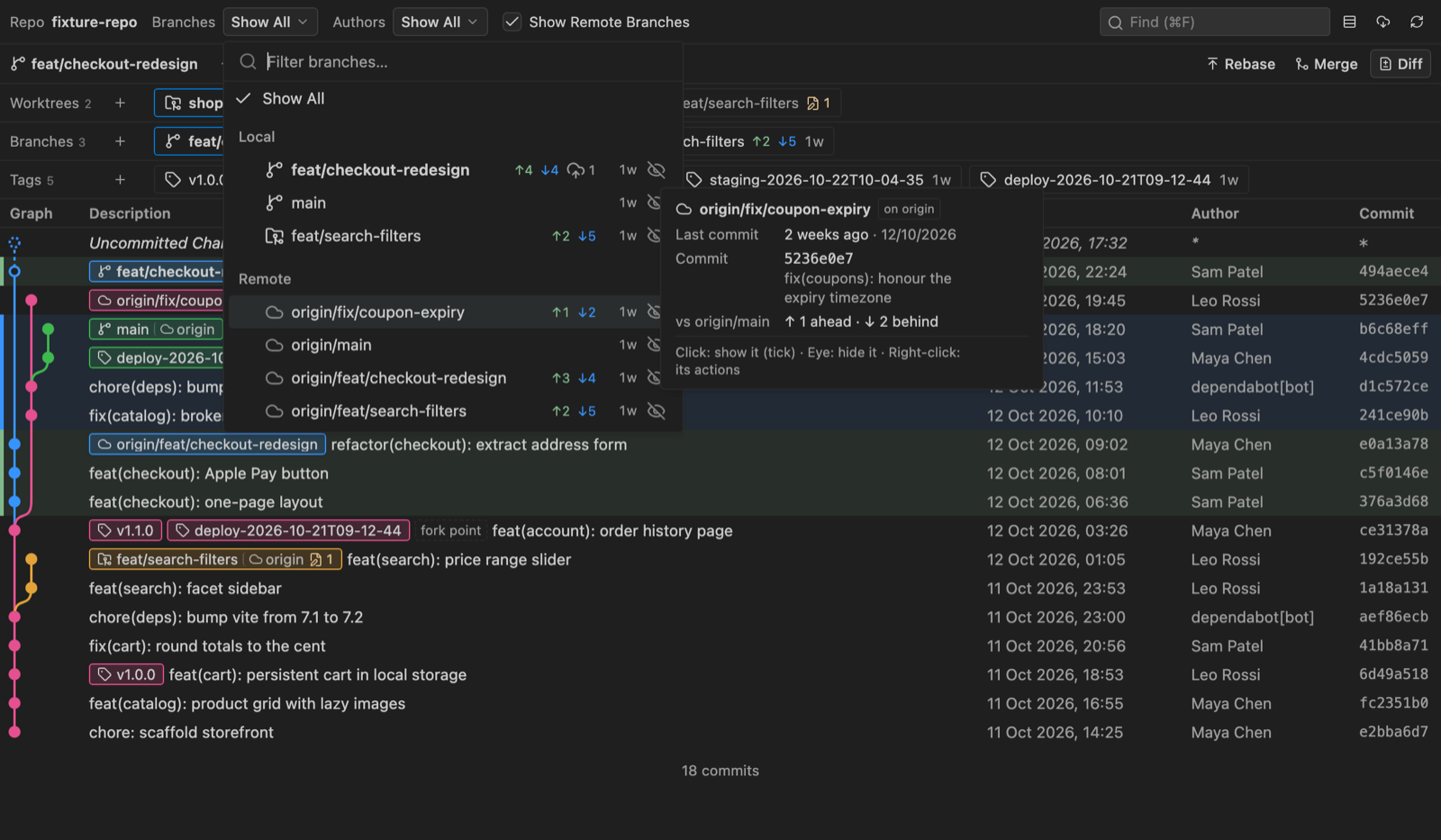1441x840 pixels.
Task: Click the cloud icon of origin/feat/search-filters
Action: 275,411
